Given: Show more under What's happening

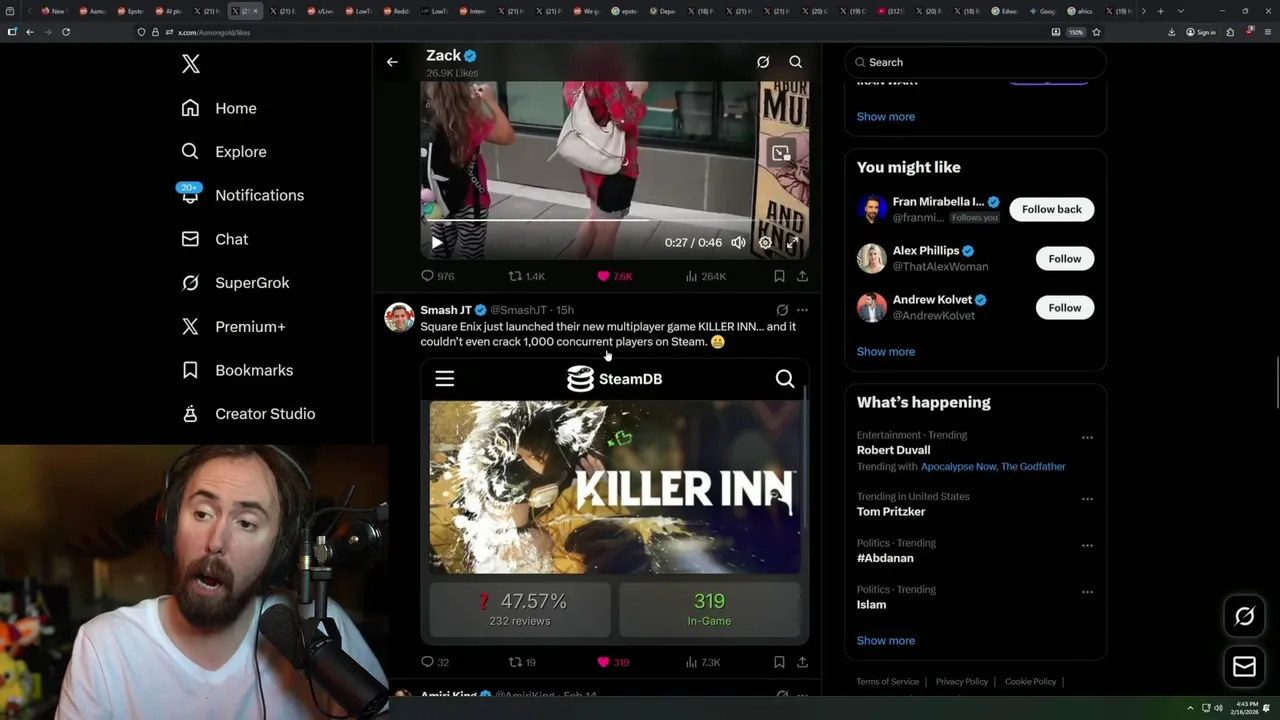Looking at the screenshot, I should point(886,641).
